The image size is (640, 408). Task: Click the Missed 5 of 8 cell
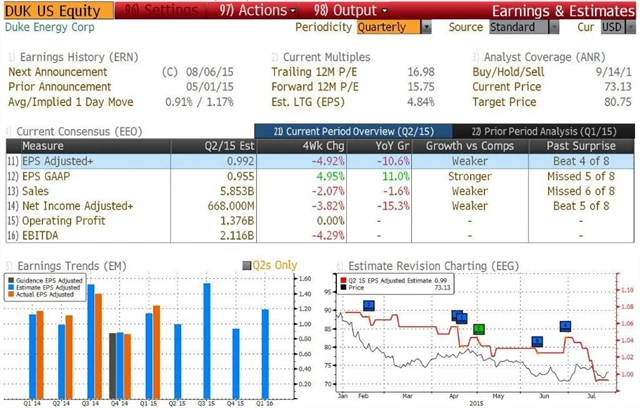[581, 176]
